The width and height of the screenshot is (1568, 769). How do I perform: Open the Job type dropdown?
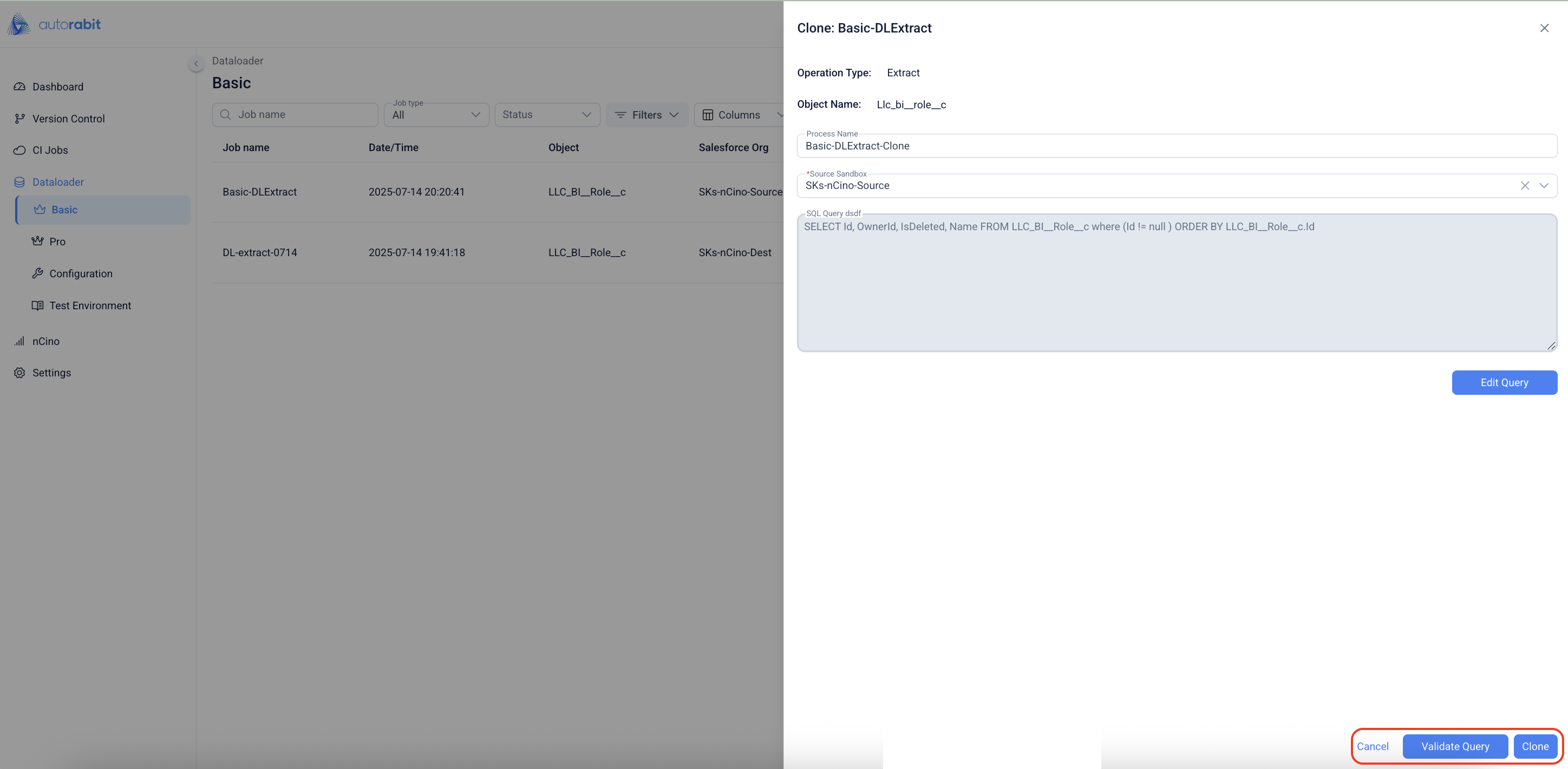pos(436,115)
